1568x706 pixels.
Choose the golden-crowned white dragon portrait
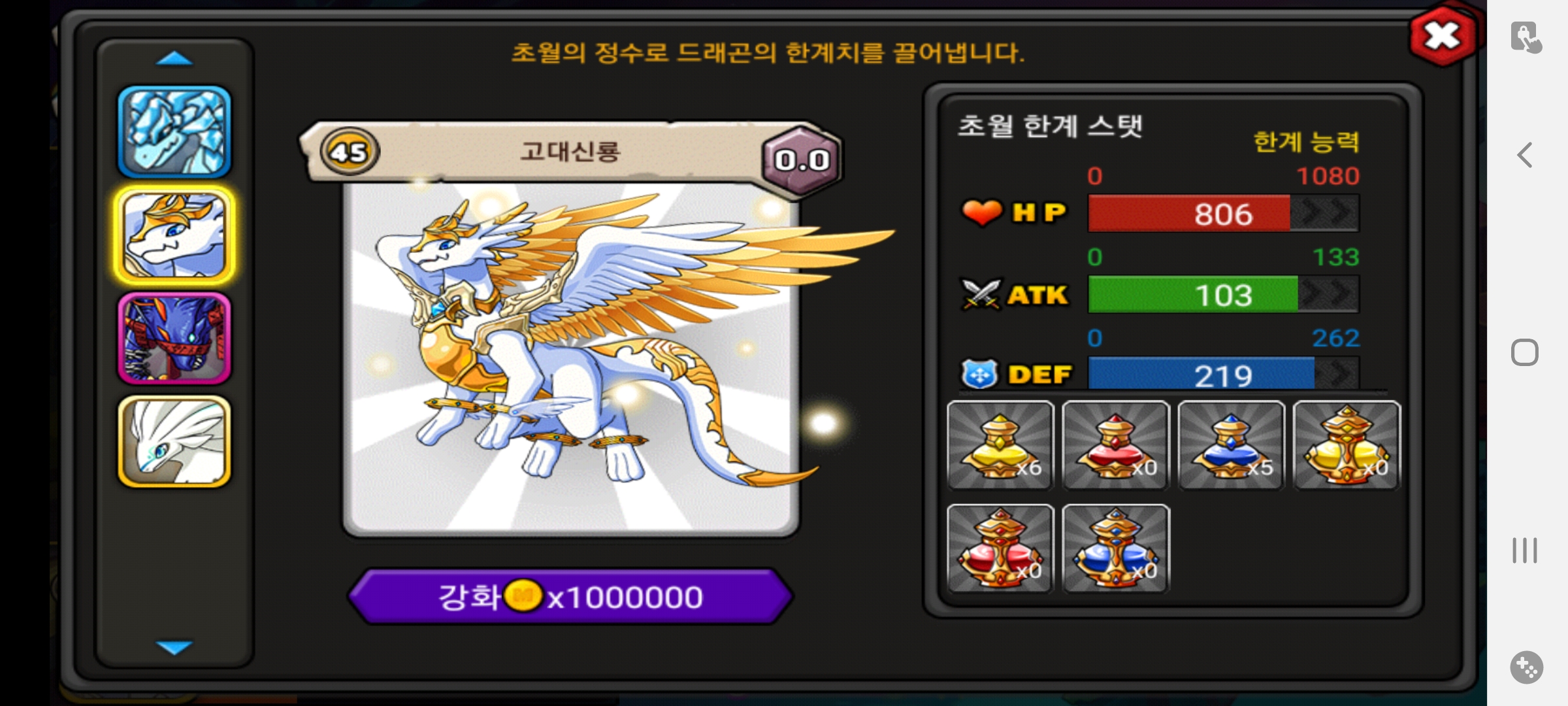point(174,235)
